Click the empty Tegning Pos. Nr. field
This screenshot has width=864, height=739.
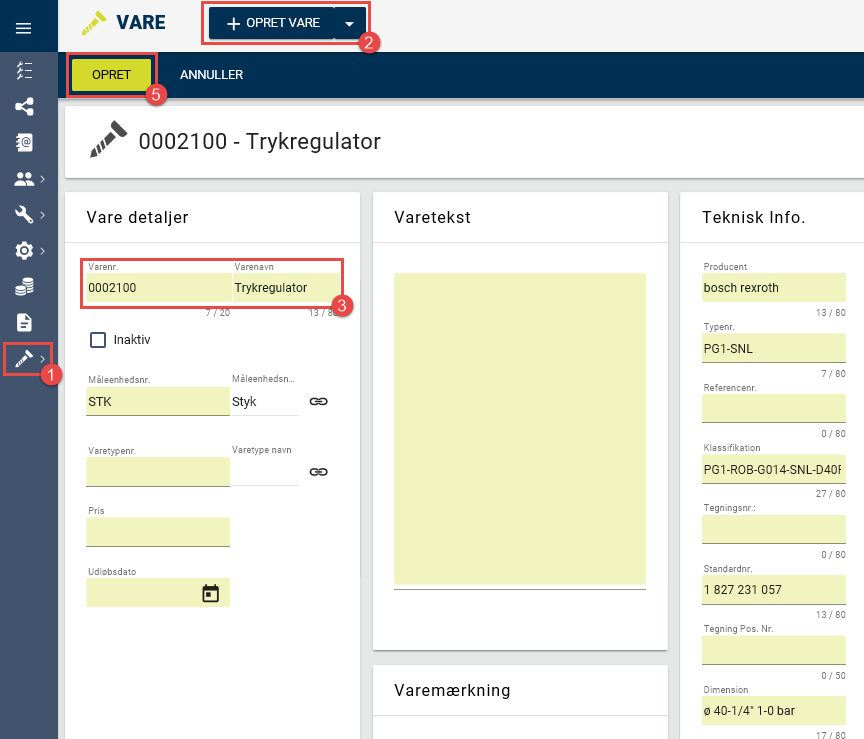pos(774,650)
